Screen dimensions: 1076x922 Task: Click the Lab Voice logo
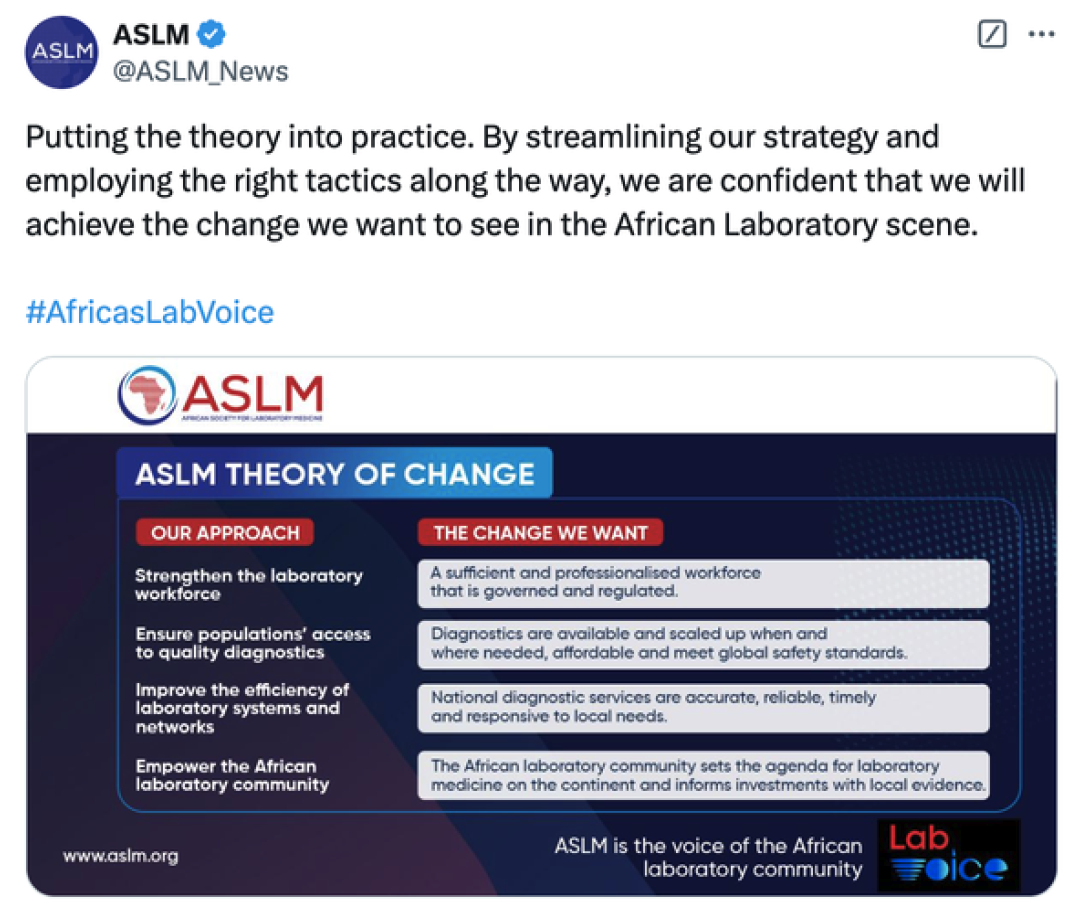[948, 855]
